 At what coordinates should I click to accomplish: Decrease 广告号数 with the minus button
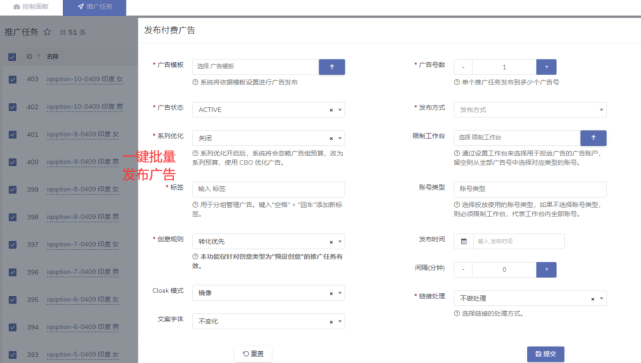463,67
